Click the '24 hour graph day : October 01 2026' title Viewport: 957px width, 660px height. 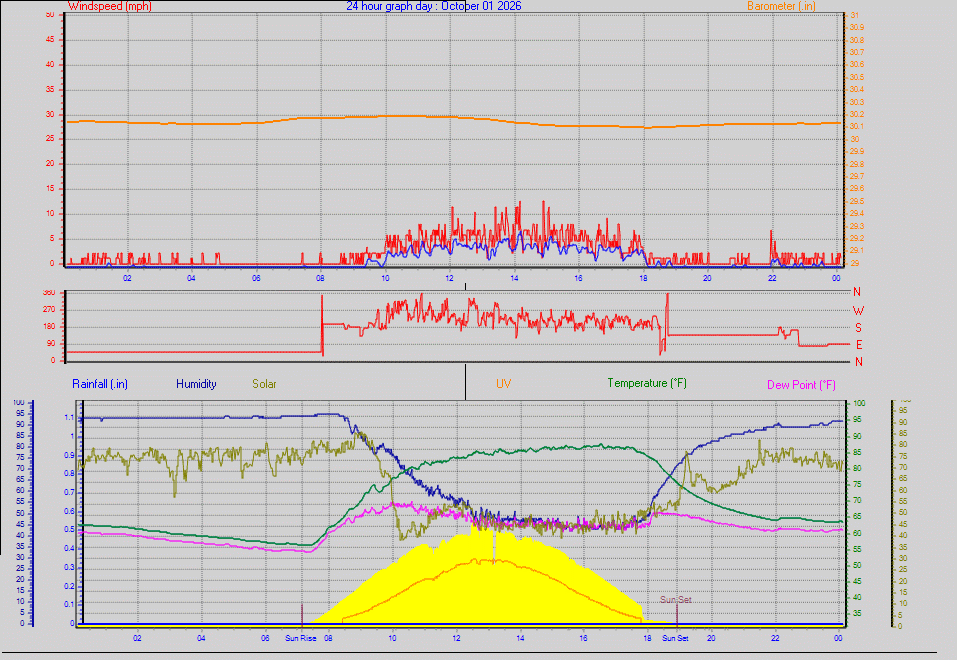[x=434, y=6]
